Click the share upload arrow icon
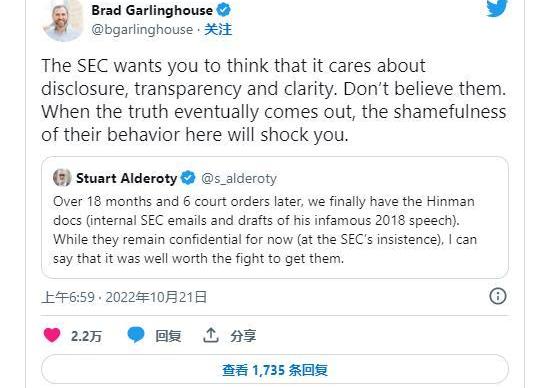 (211, 335)
